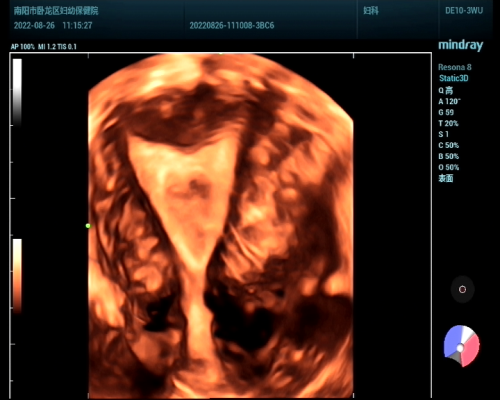Click the O 50% opacity parameter

tap(449, 167)
